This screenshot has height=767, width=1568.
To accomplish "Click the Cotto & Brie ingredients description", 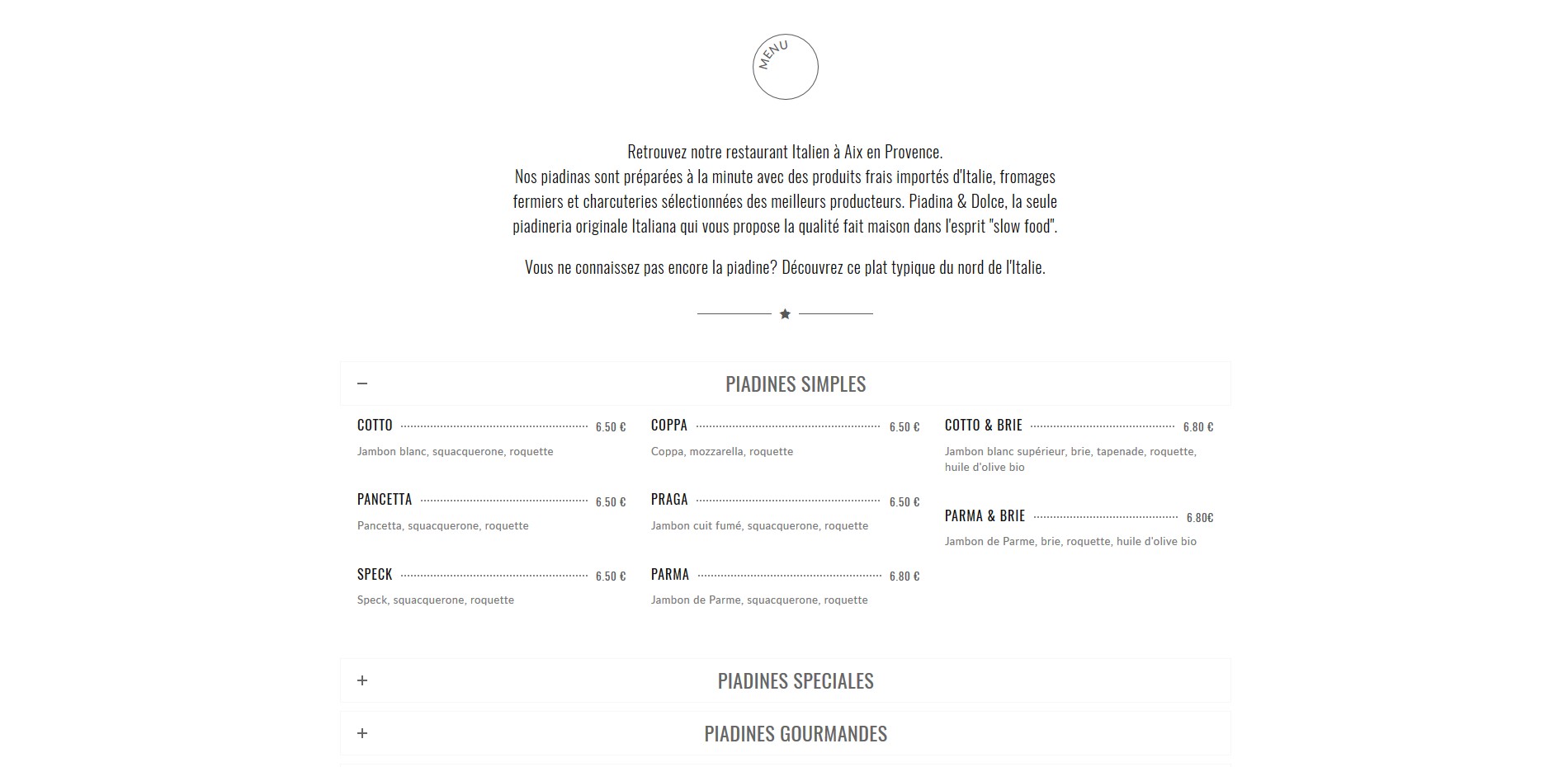I will click(x=1070, y=459).
